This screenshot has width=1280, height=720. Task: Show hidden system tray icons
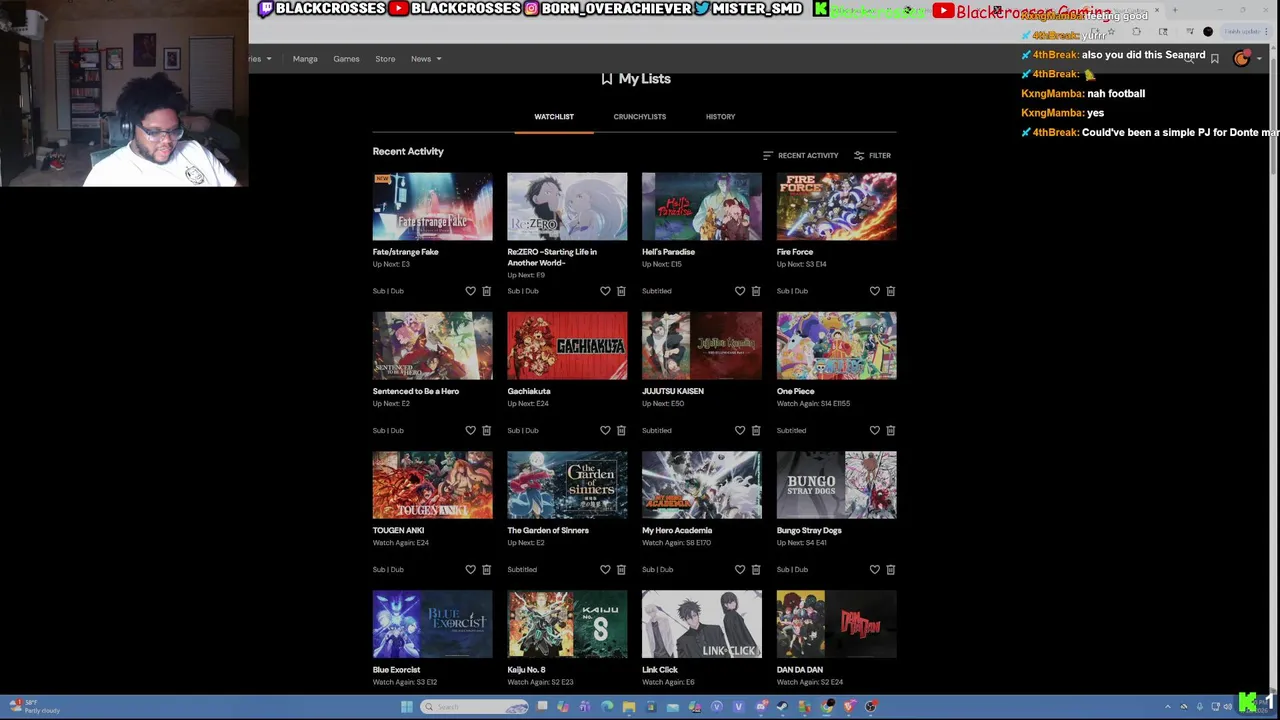[1167, 707]
